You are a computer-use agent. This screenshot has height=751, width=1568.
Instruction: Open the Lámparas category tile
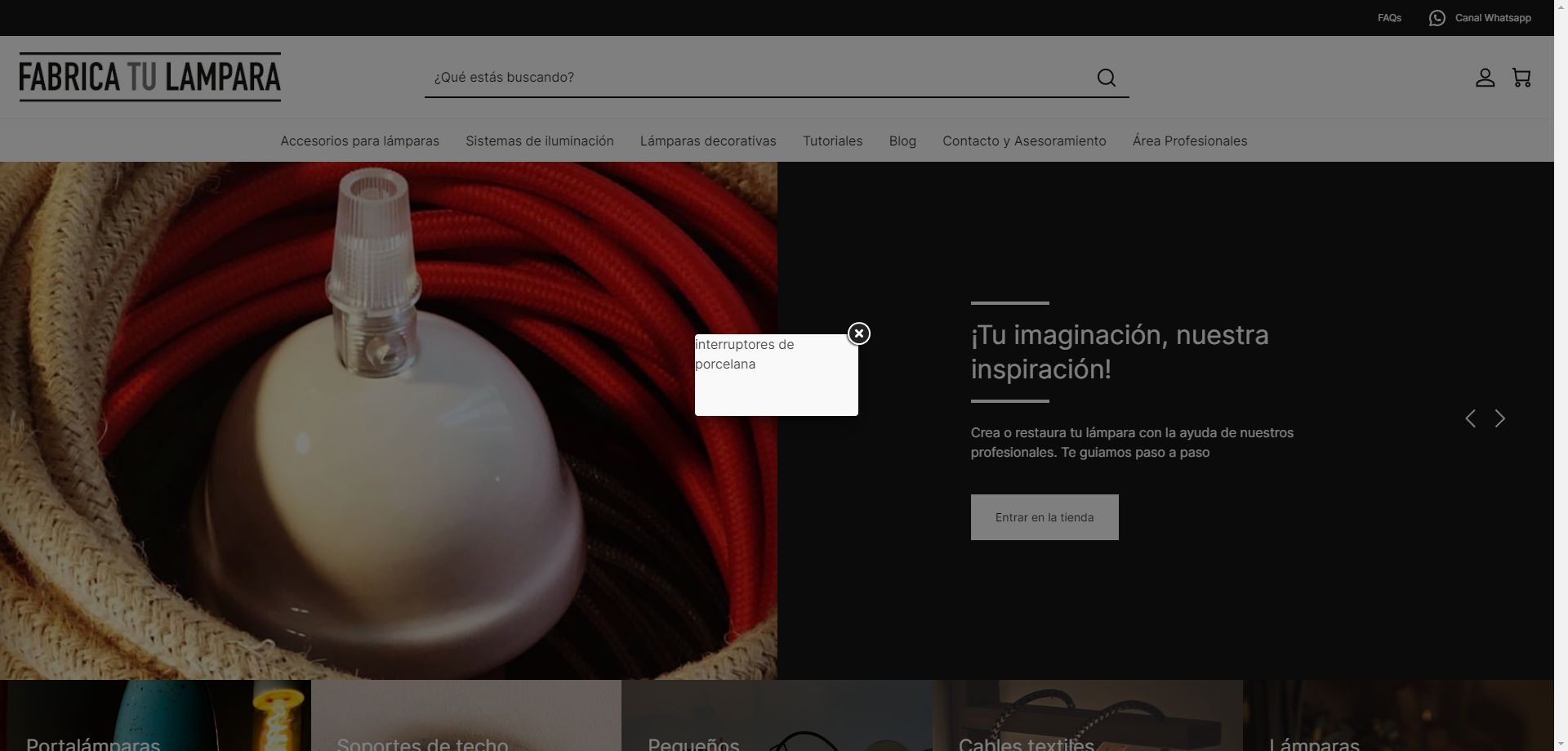(1398, 716)
